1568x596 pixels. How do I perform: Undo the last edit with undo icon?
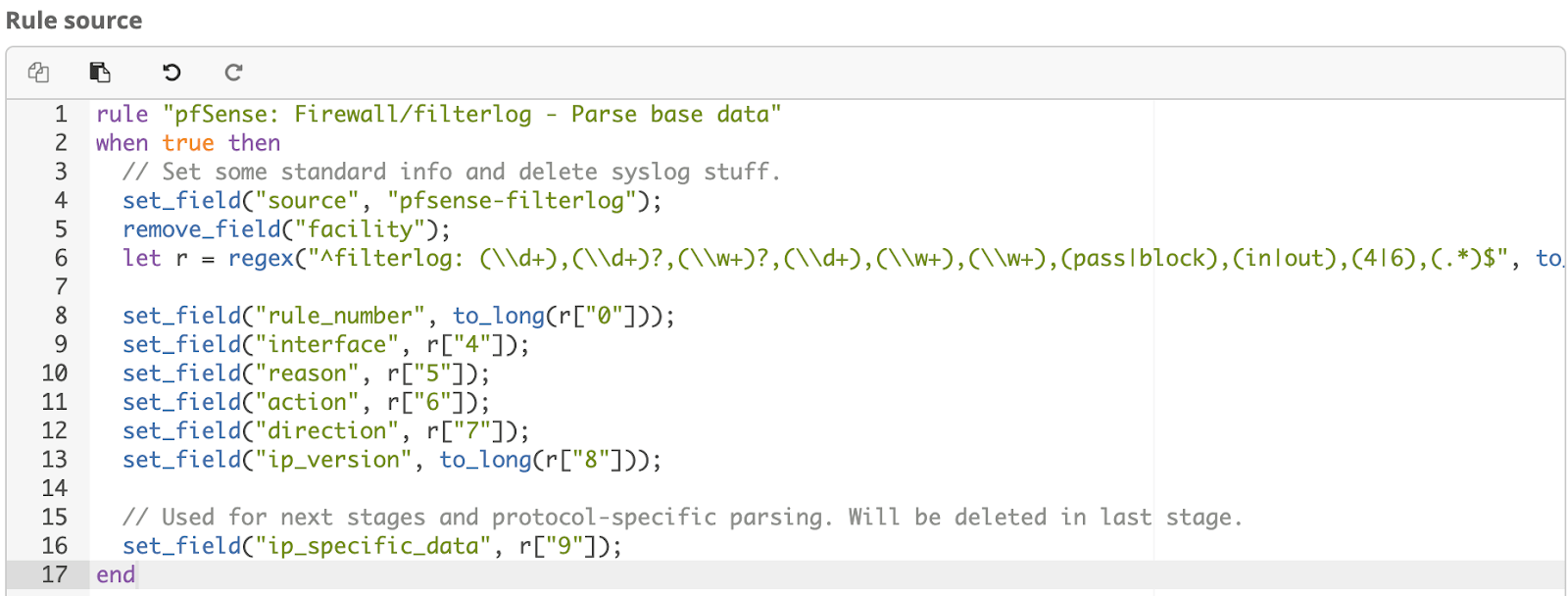[171, 72]
